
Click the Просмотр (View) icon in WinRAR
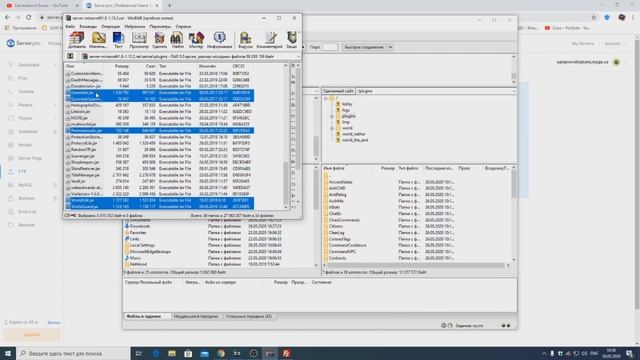pos(139,40)
